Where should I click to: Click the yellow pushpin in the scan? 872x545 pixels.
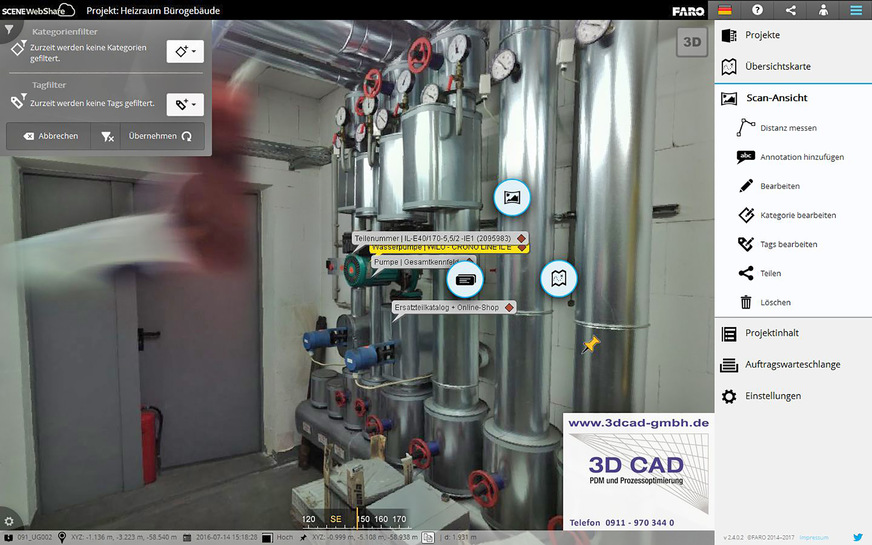(x=591, y=344)
